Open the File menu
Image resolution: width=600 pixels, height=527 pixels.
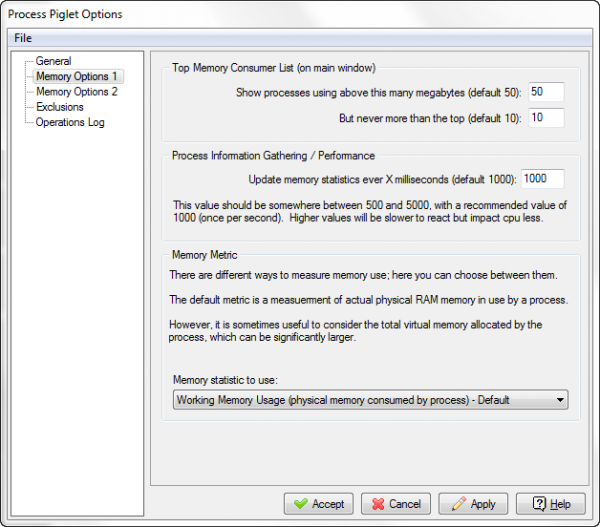coord(23,38)
